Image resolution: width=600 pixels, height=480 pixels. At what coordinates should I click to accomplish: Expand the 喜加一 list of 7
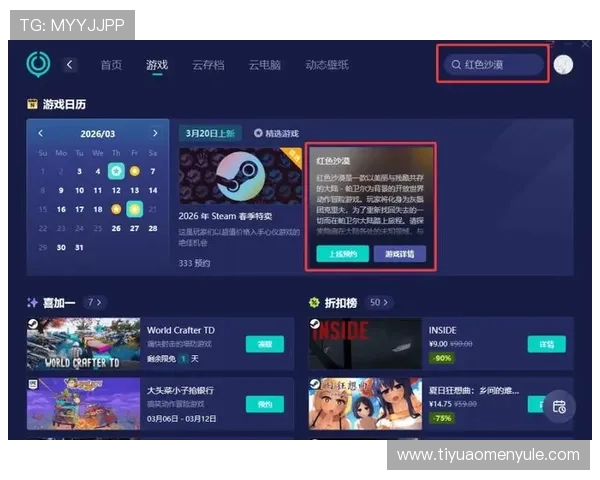(95, 301)
